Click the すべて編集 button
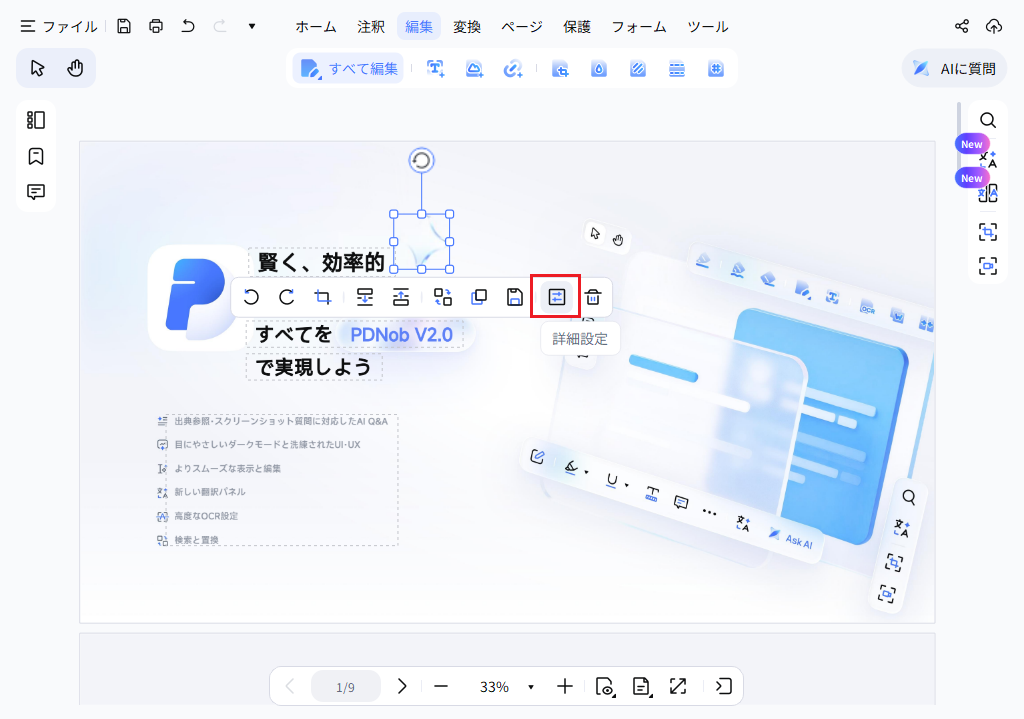Screen dimensions: 1024x719 348,69
